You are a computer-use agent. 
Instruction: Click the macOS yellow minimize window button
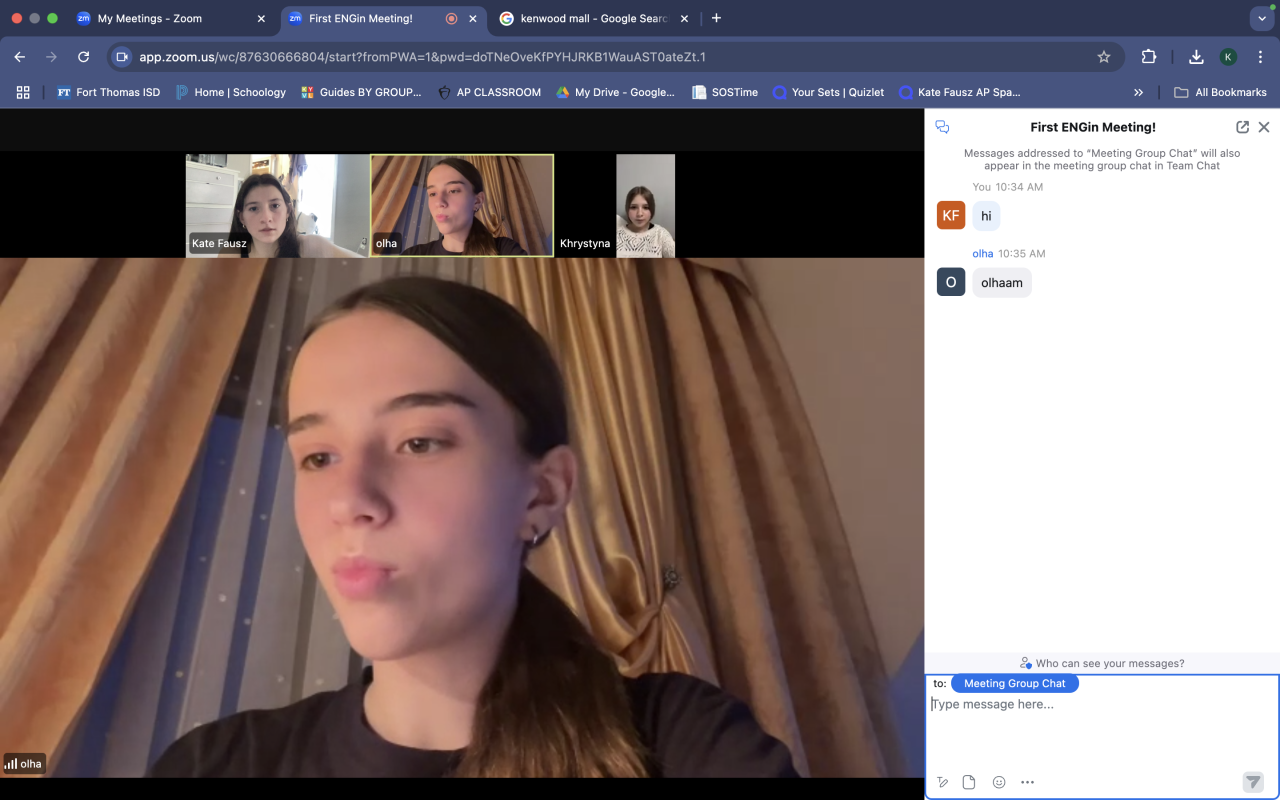(35, 18)
